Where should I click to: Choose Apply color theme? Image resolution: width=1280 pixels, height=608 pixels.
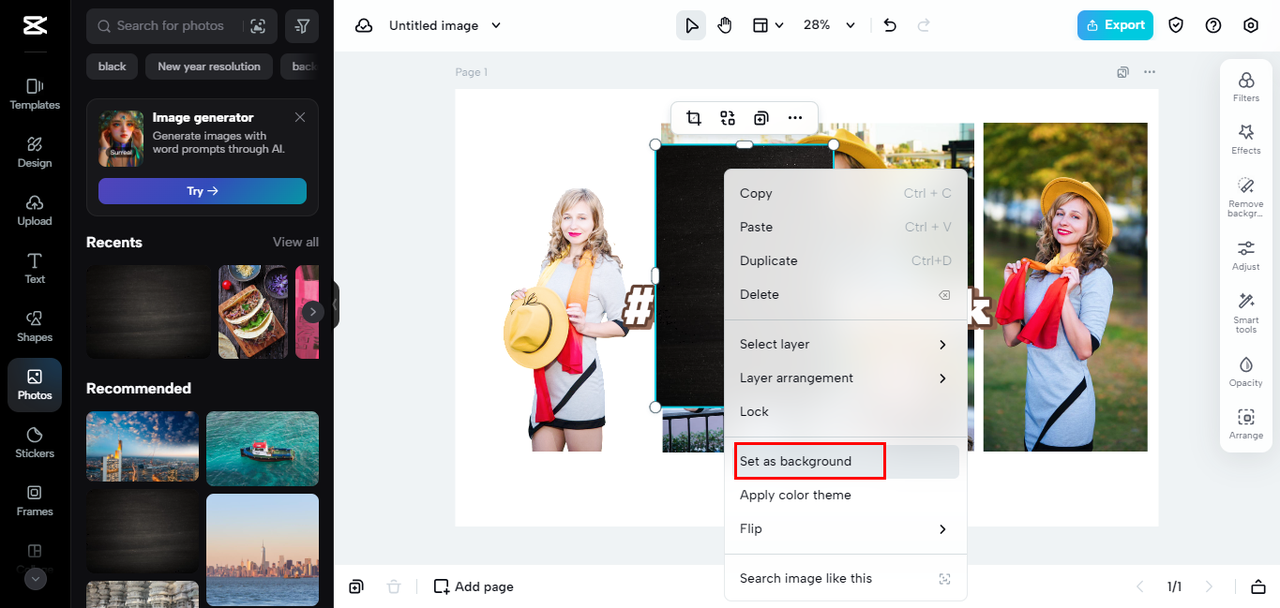click(845, 495)
